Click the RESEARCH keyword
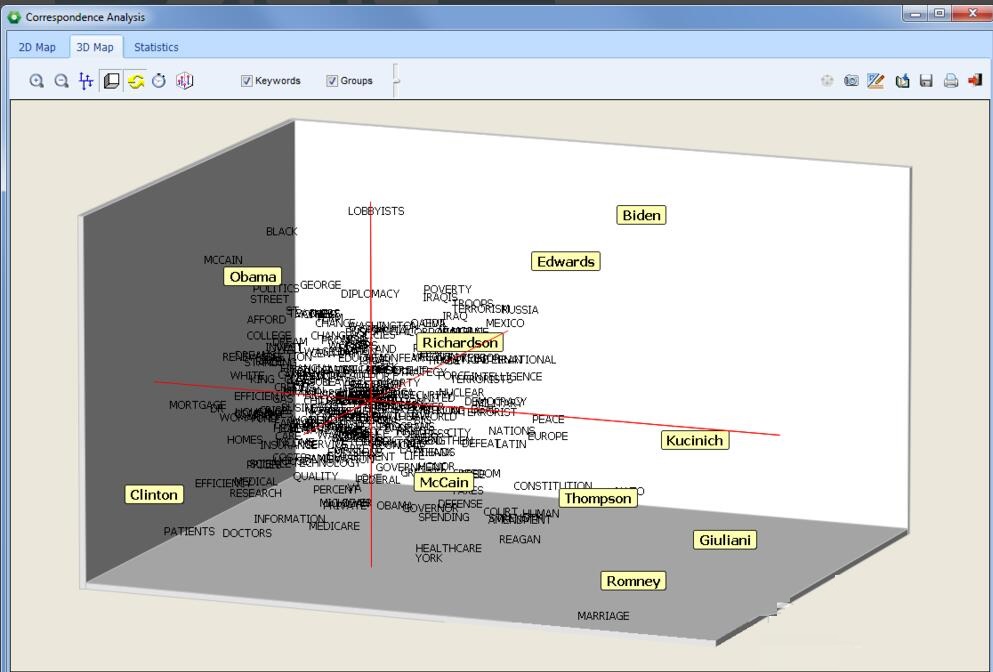Viewport: 993px width, 672px height. point(255,493)
